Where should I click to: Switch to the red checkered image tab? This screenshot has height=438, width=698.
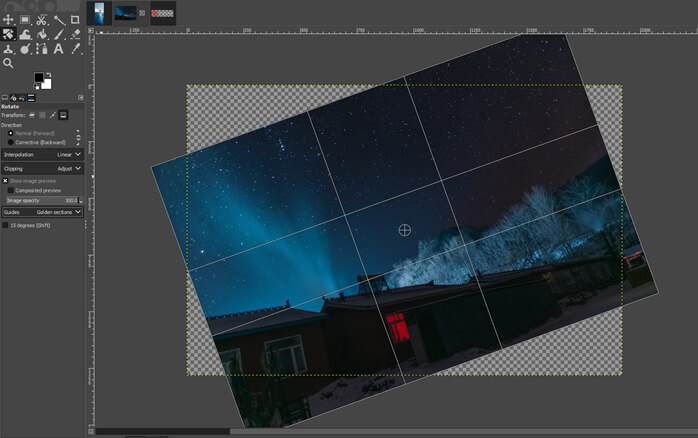coord(162,13)
